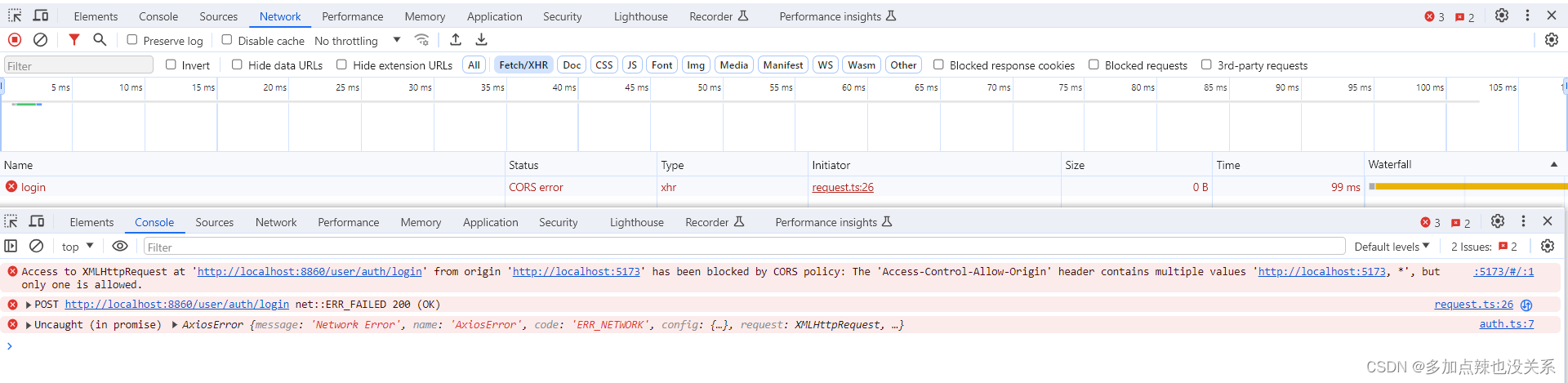Sort by Waterfall column arrow
This screenshot has width=1568, height=383.
tap(1553, 164)
